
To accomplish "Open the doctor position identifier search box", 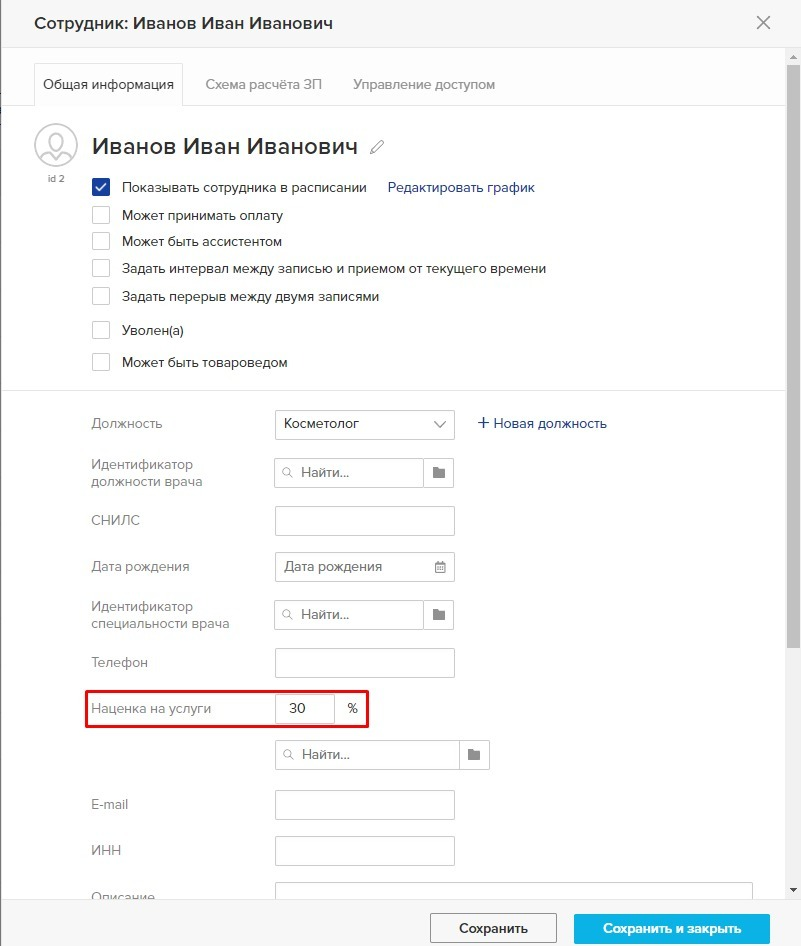I will coord(349,473).
